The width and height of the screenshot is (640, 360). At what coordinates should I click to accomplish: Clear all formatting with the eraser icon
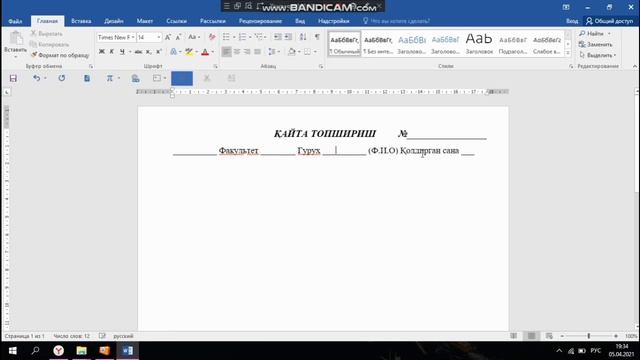(212, 37)
